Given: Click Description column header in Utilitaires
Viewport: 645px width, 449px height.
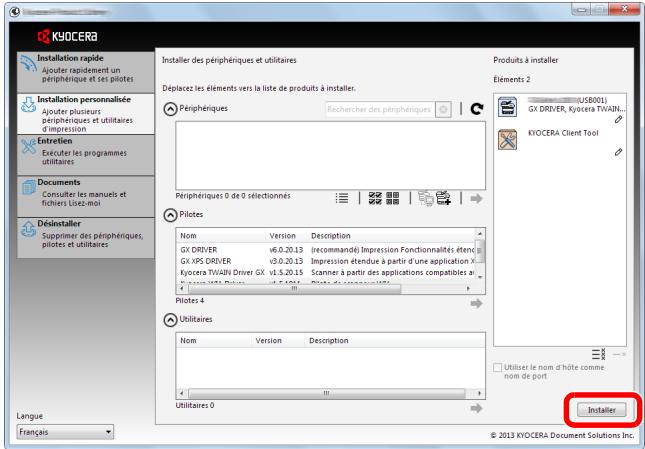Looking at the screenshot, I should point(395,341).
